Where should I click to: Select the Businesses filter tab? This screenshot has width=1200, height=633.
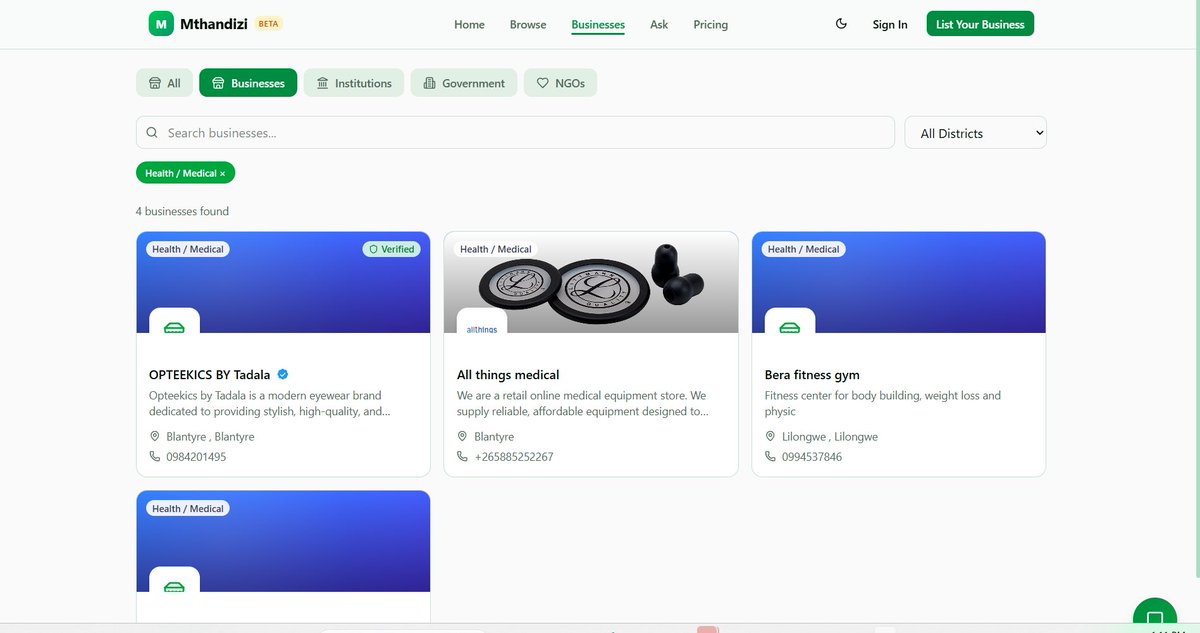coord(248,83)
